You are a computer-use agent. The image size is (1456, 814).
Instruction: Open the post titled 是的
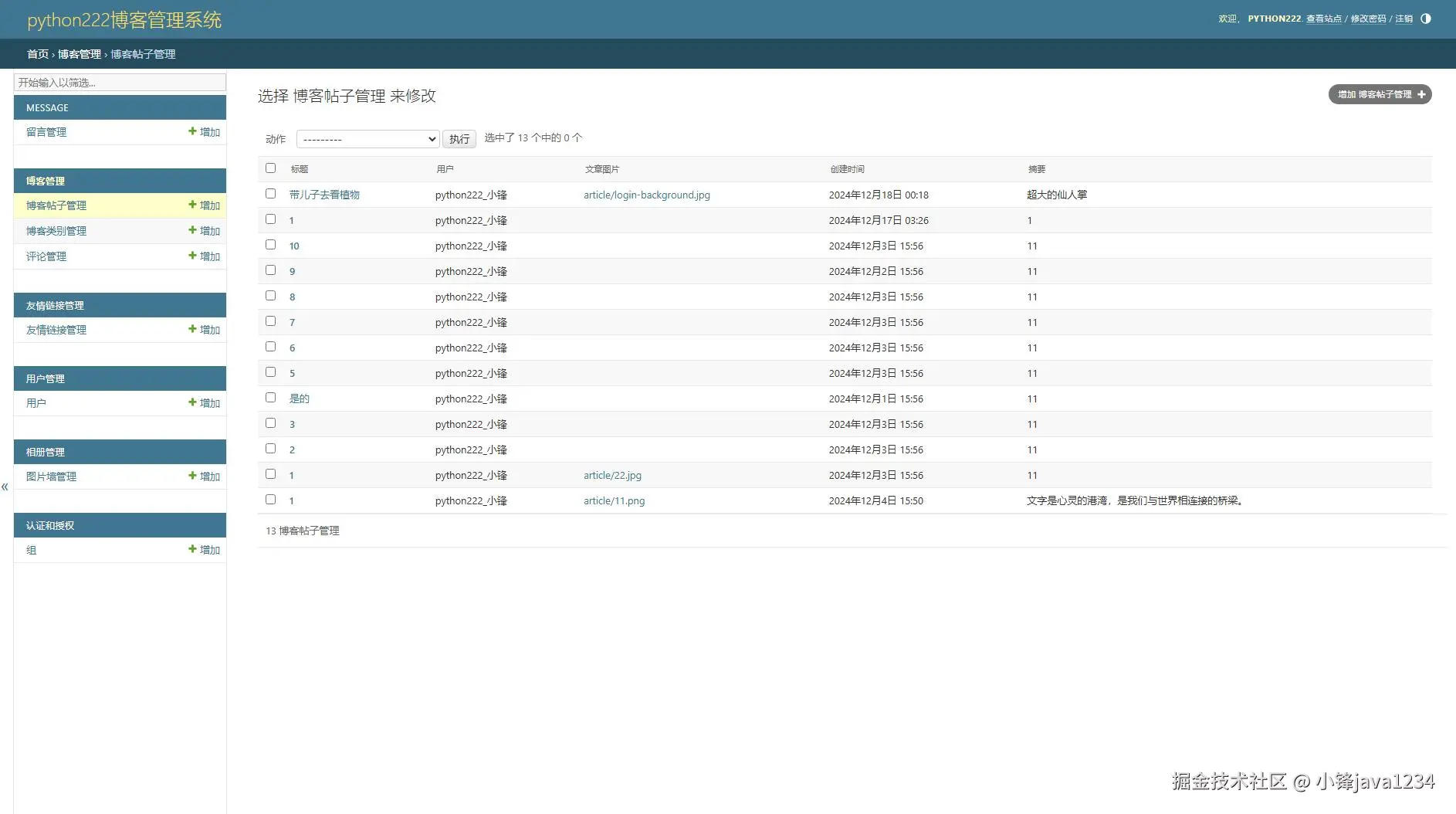click(x=300, y=399)
